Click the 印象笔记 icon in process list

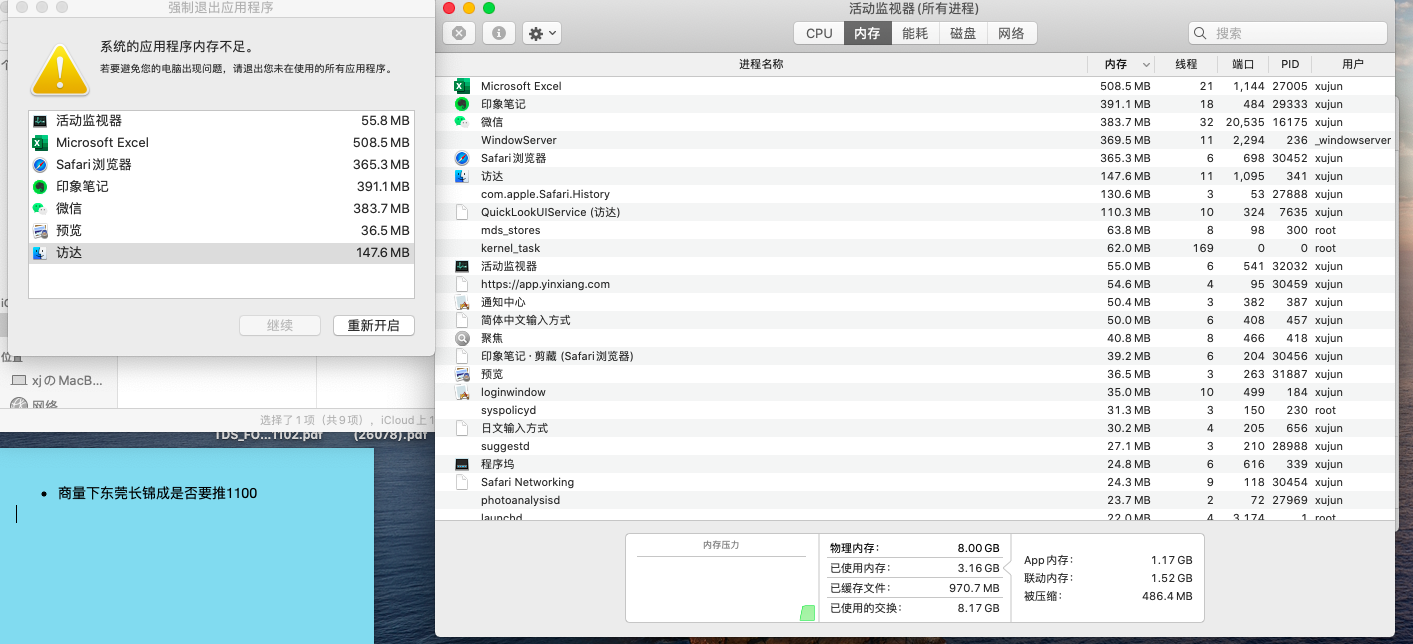[x=462, y=104]
